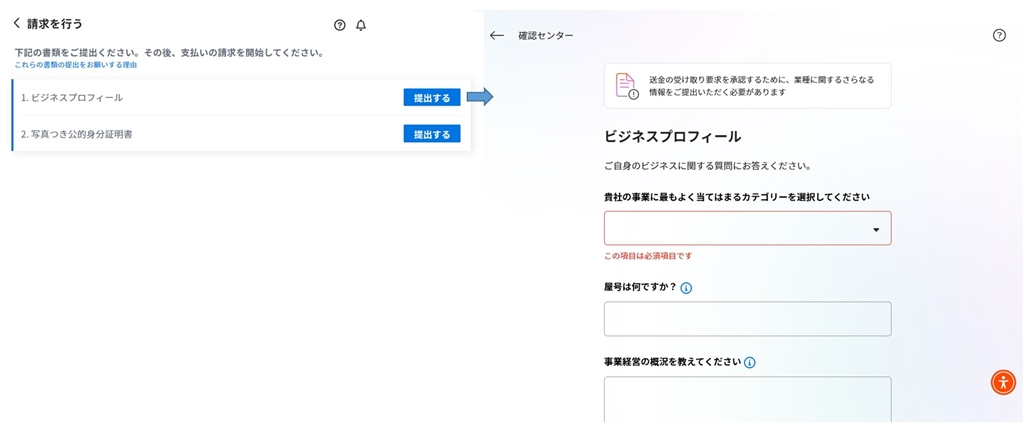Click info icon next to 屋号は何ですか？
1024x437 pixels.
tap(686, 287)
